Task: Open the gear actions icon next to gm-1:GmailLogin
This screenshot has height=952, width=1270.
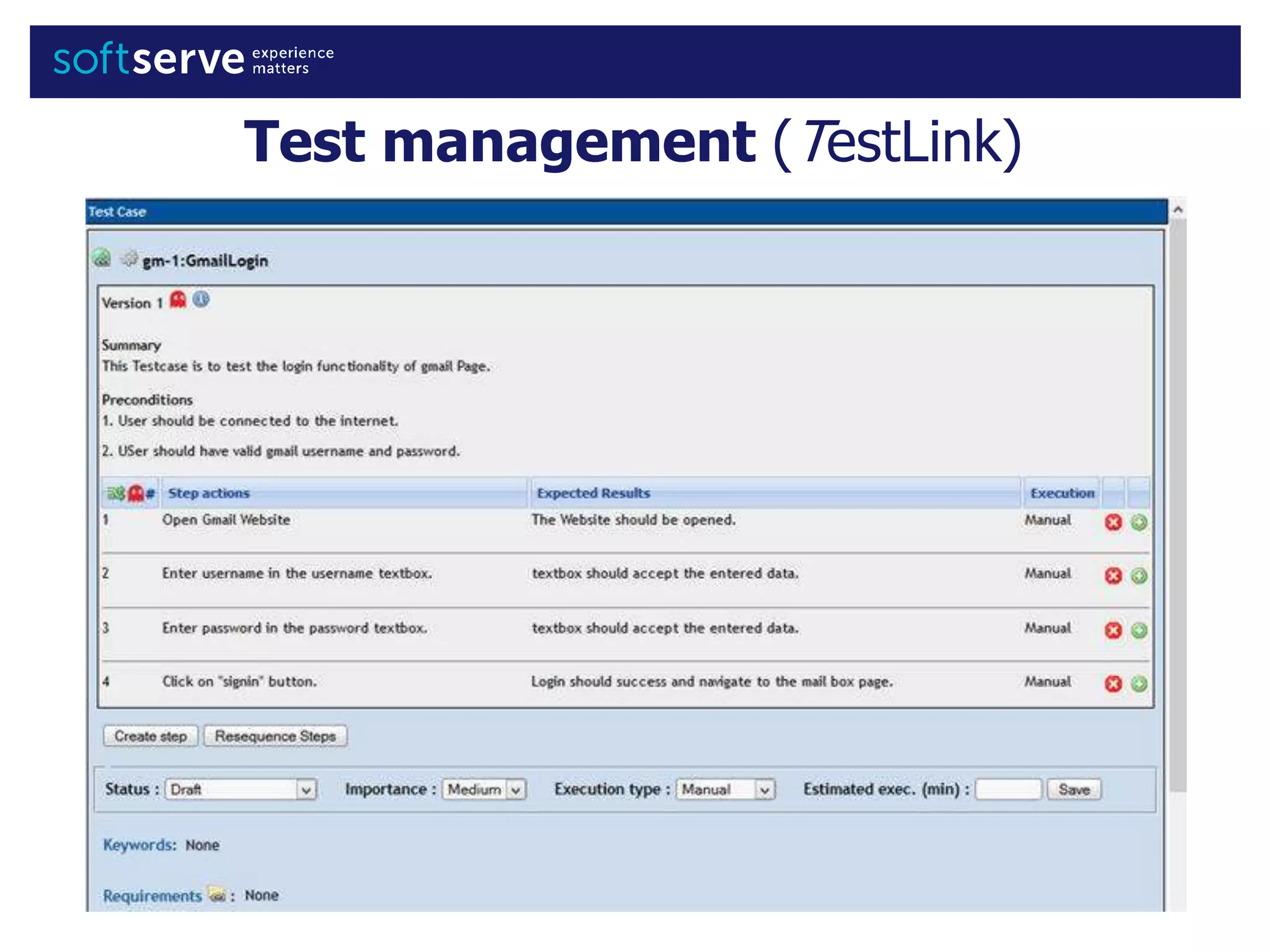Action: (x=129, y=258)
